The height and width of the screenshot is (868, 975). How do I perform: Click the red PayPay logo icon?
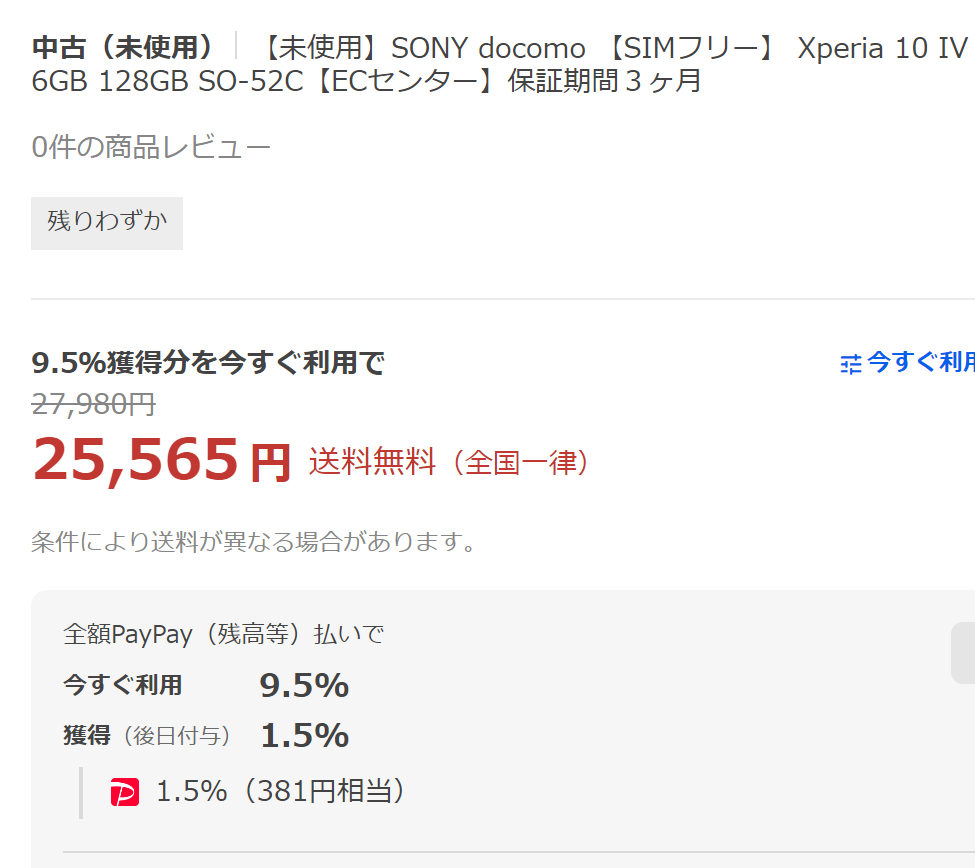pos(125,793)
